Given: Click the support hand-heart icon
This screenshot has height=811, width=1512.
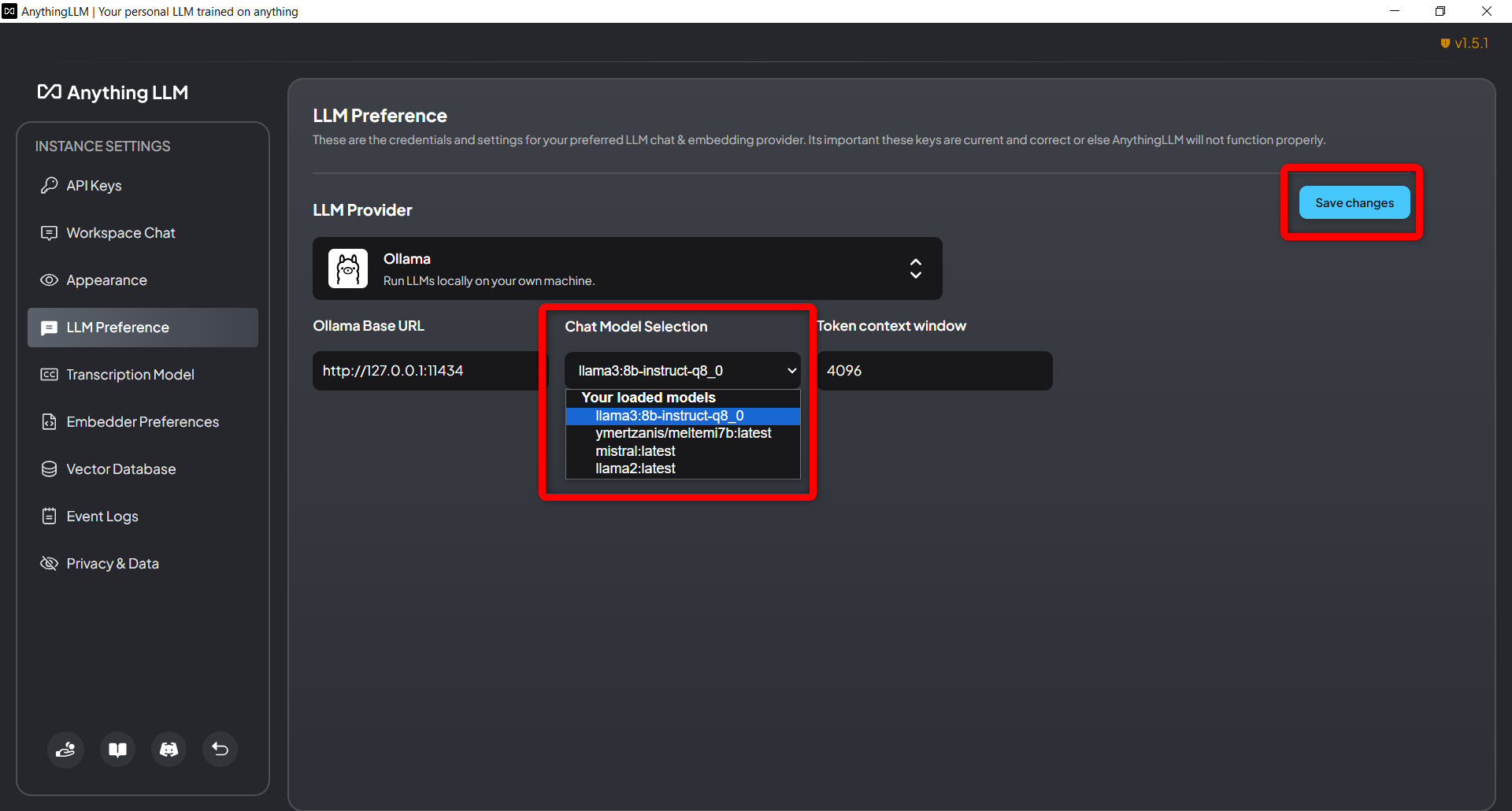Looking at the screenshot, I should (65, 749).
